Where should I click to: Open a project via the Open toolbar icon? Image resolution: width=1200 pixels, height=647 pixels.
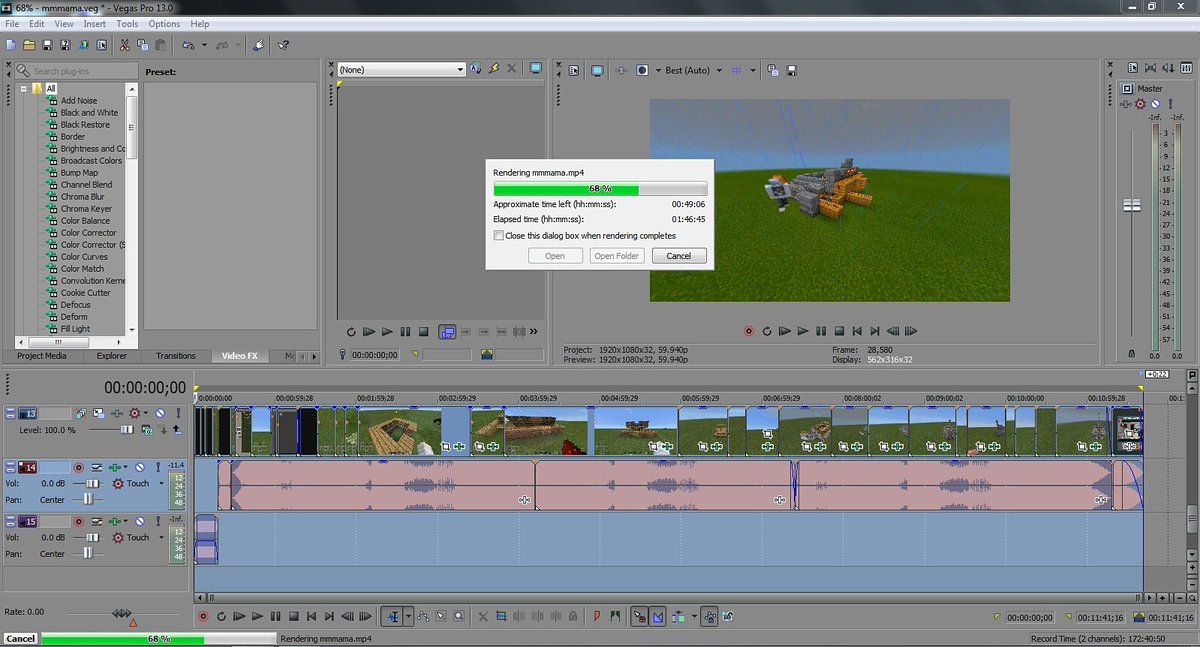point(30,45)
